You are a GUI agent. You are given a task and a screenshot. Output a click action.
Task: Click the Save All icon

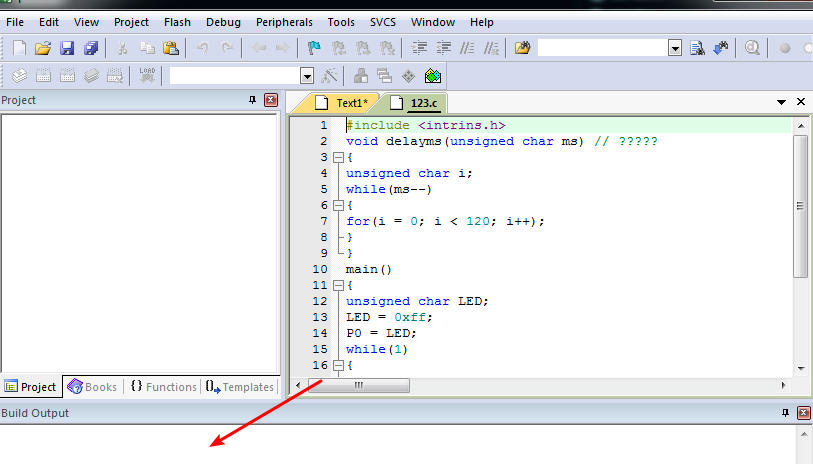[x=91, y=48]
